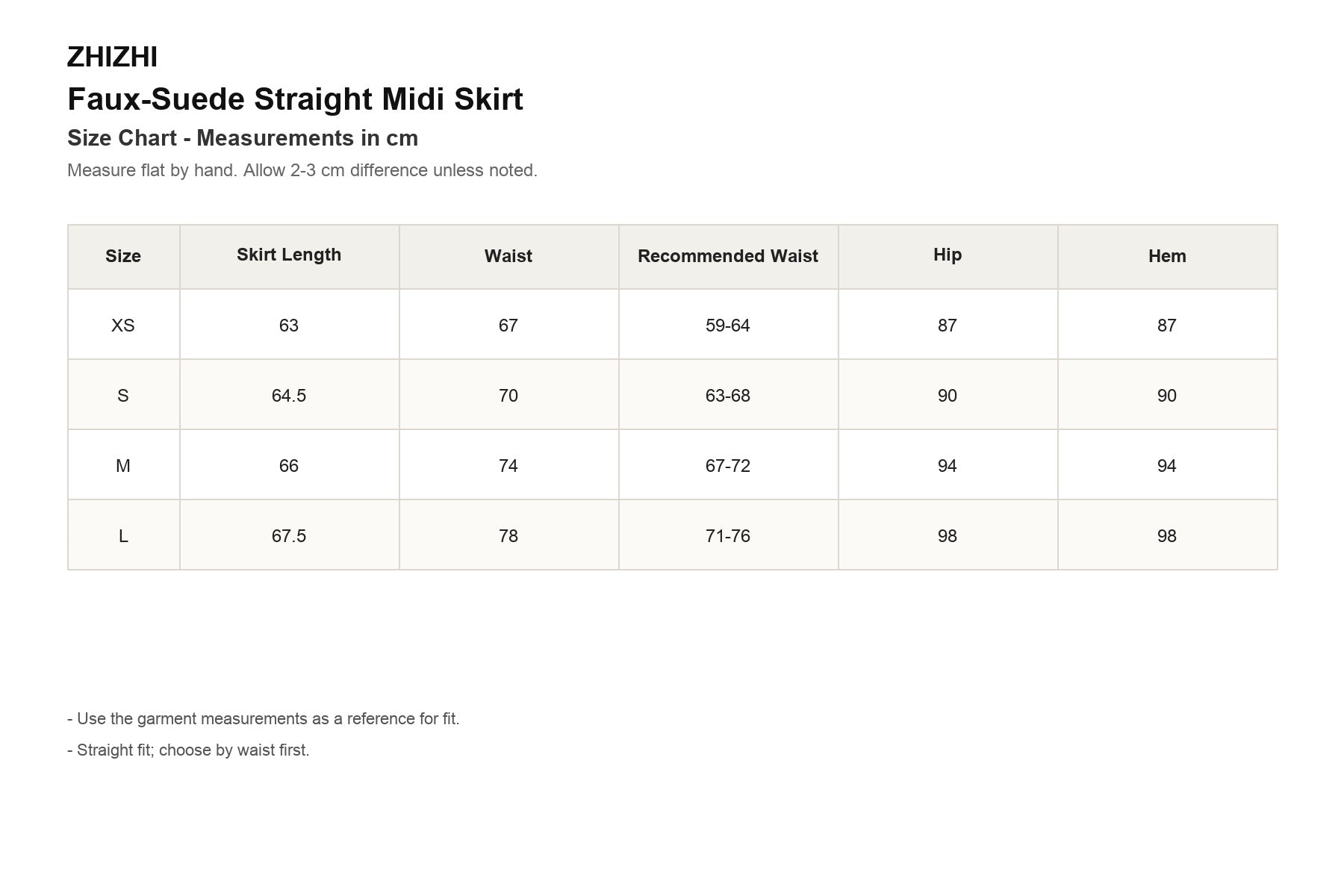The image size is (1344, 896).
Task: Click the 67-72 recommended waist cell
Action: click(728, 465)
